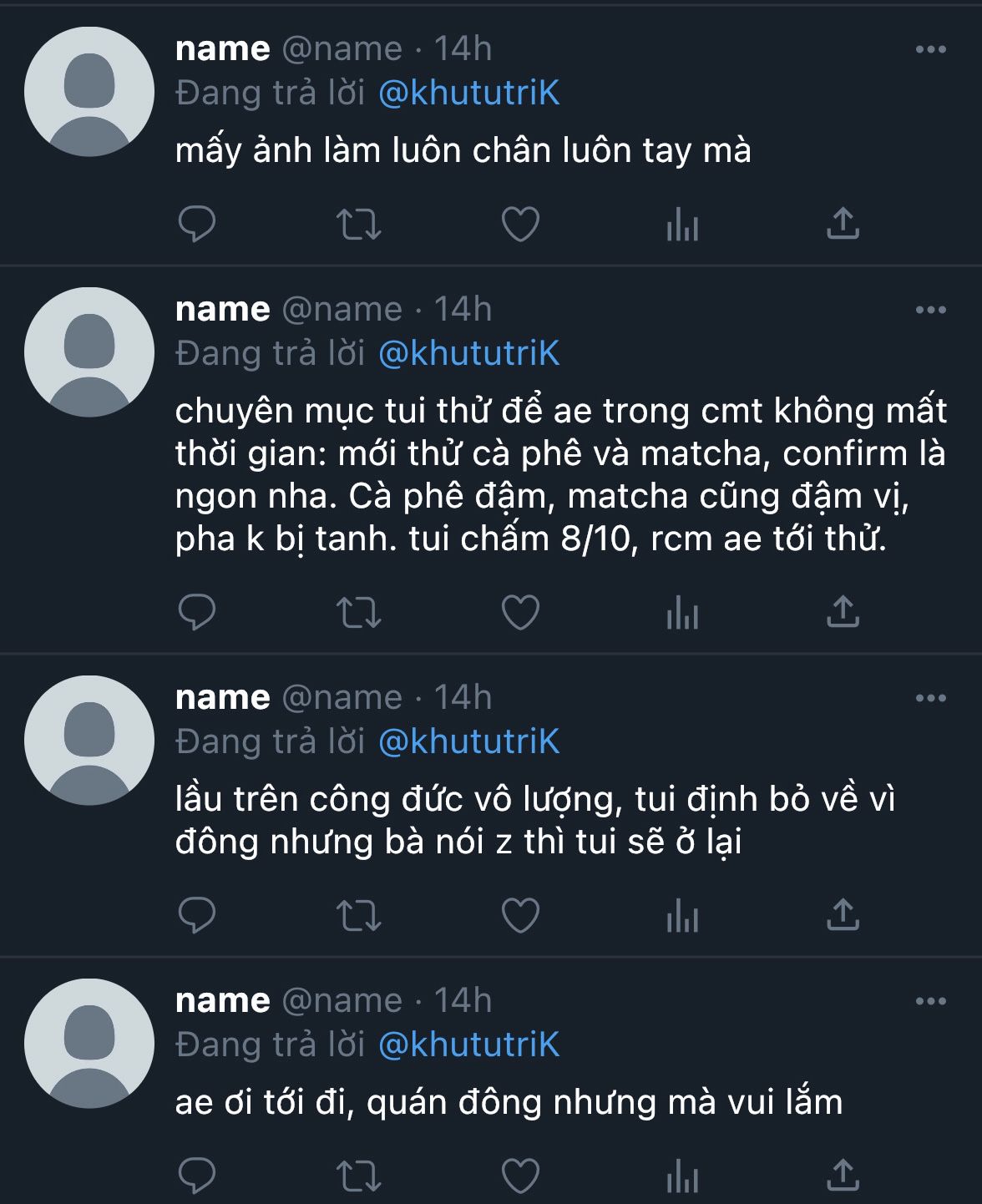Reply to the 'ae ơi tới đi' tweet
Screen dimensions: 982x1204
point(197,1176)
